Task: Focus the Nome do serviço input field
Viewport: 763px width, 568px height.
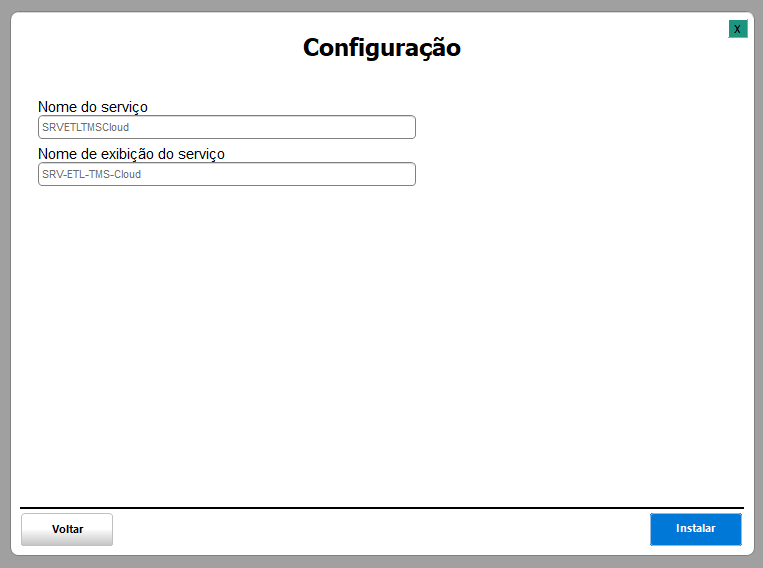Action: pos(226,127)
